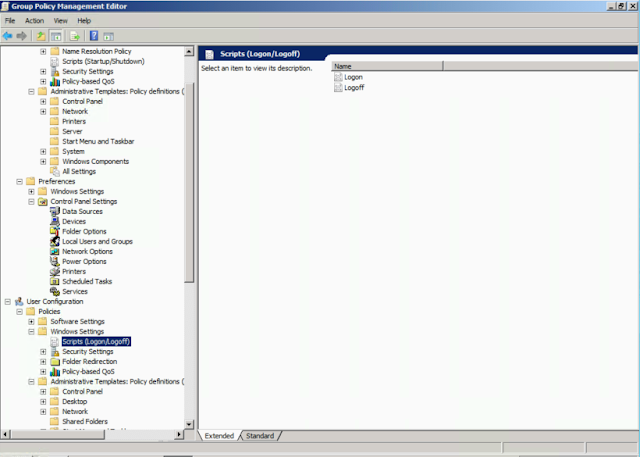This screenshot has width=640, height=457.
Task: Open the View menu
Action: click(x=60, y=21)
